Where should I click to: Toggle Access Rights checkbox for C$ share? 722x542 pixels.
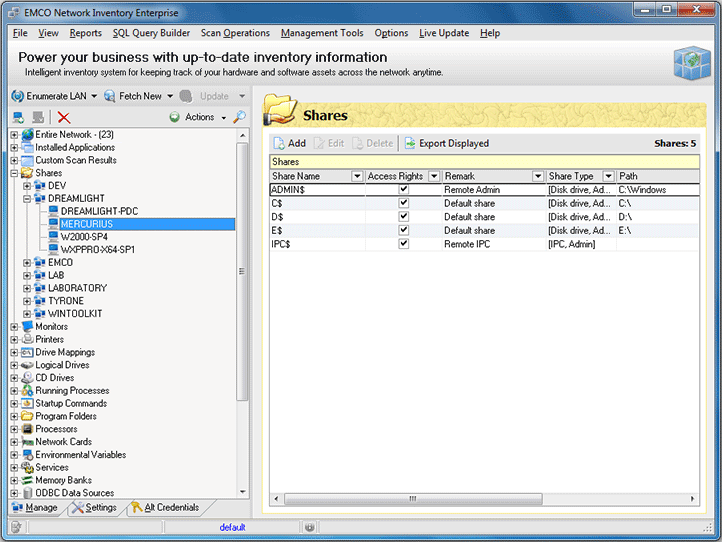pos(403,203)
